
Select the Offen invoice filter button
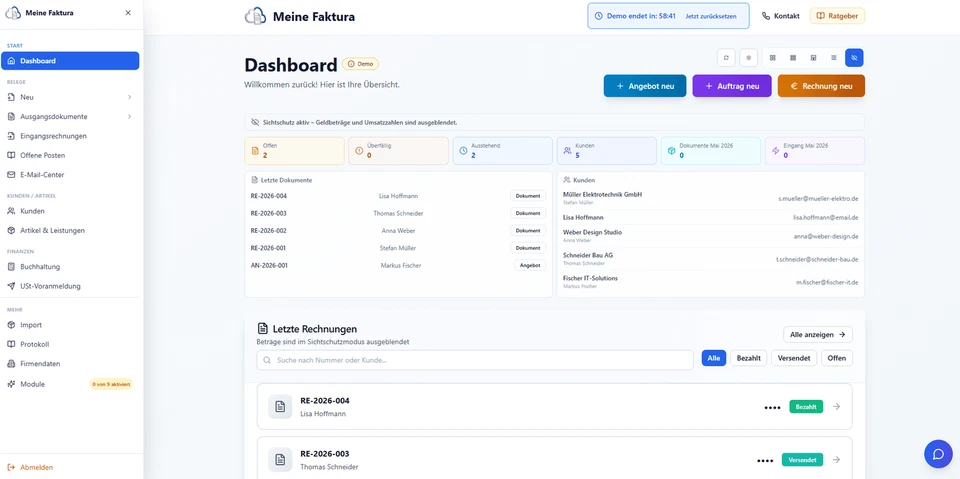836,358
